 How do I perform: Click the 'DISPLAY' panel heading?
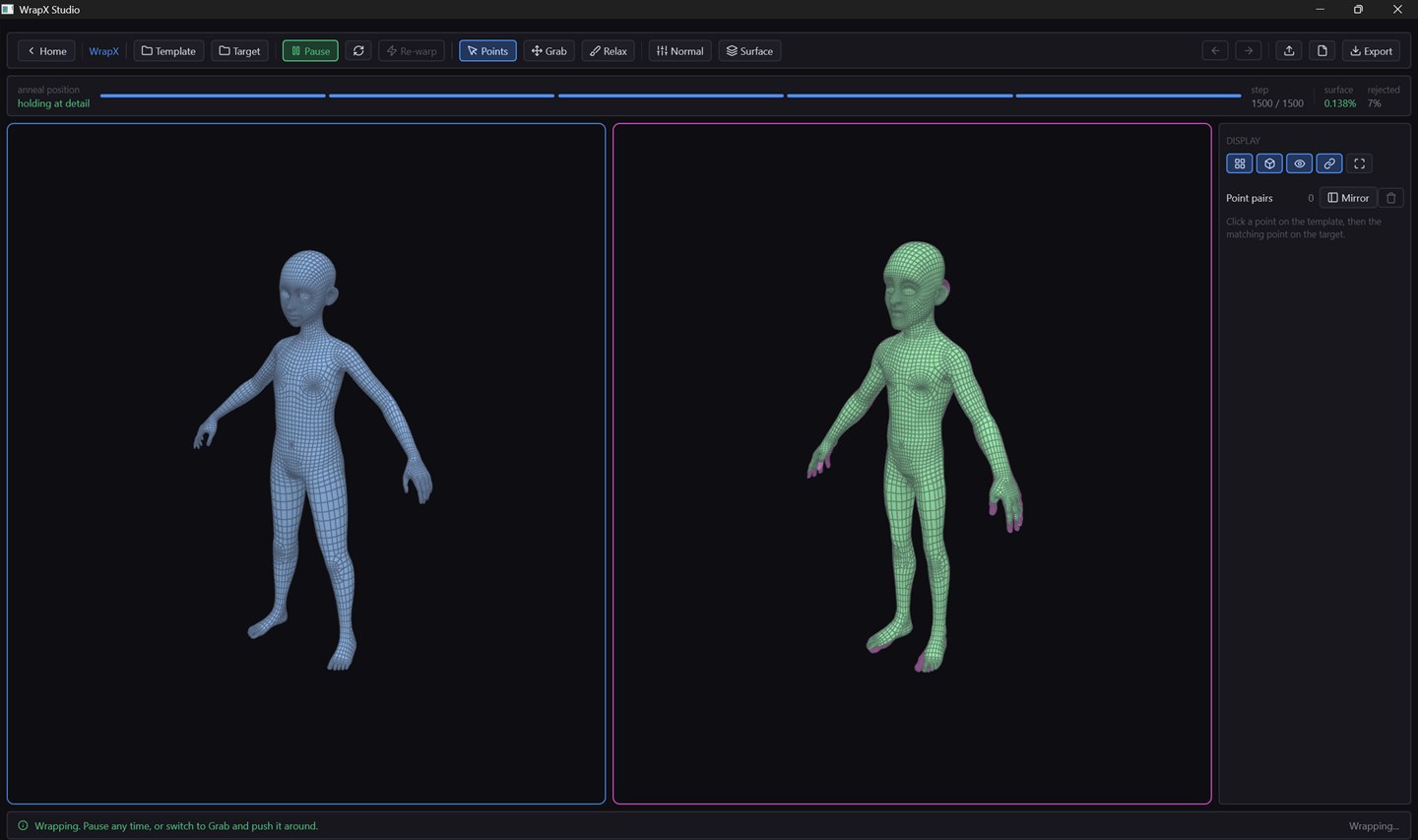(1243, 141)
